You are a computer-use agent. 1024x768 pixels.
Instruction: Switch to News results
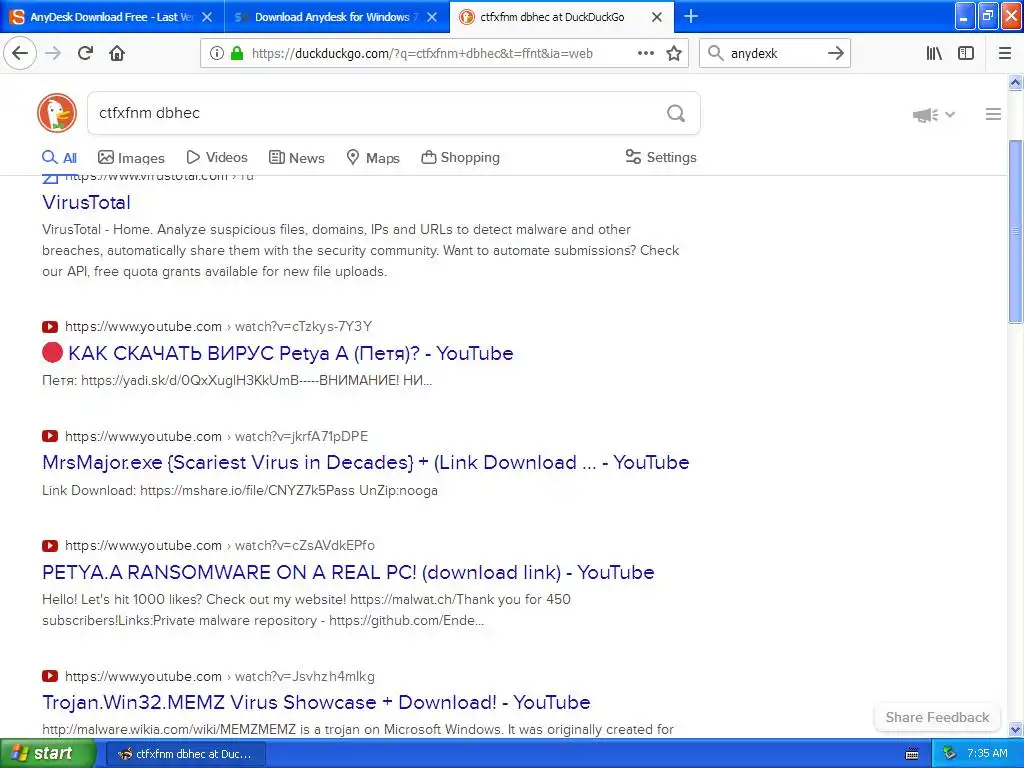pyautogui.click(x=296, y=157)
